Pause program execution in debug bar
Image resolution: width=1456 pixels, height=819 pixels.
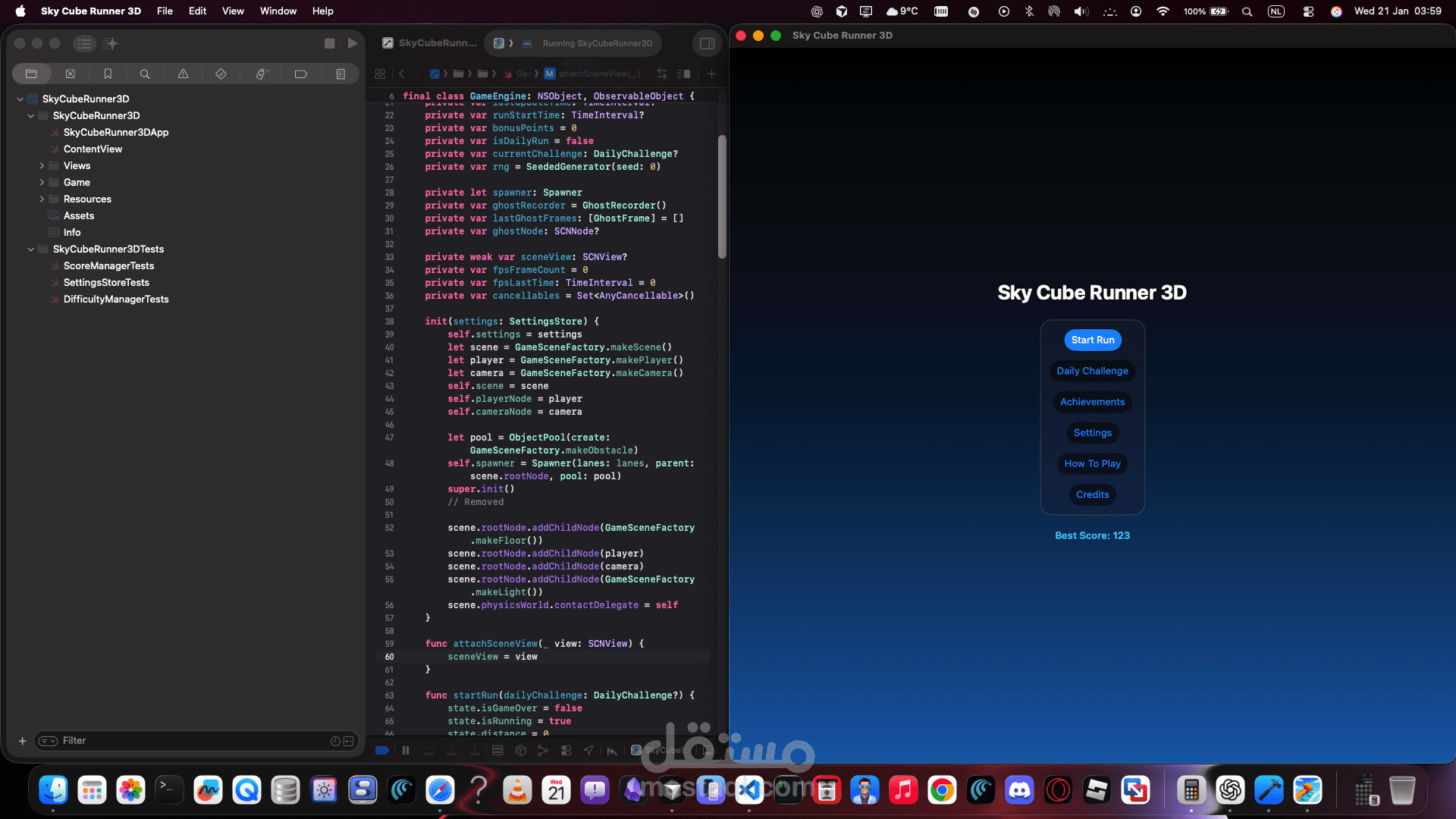406,751
